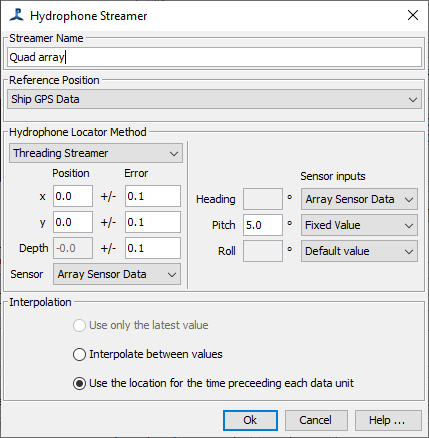The width and height of the screenshot is (429, 438).
Task: Open the depth Sensor Array Sensor Data dropdown
Action: (117, 274)
